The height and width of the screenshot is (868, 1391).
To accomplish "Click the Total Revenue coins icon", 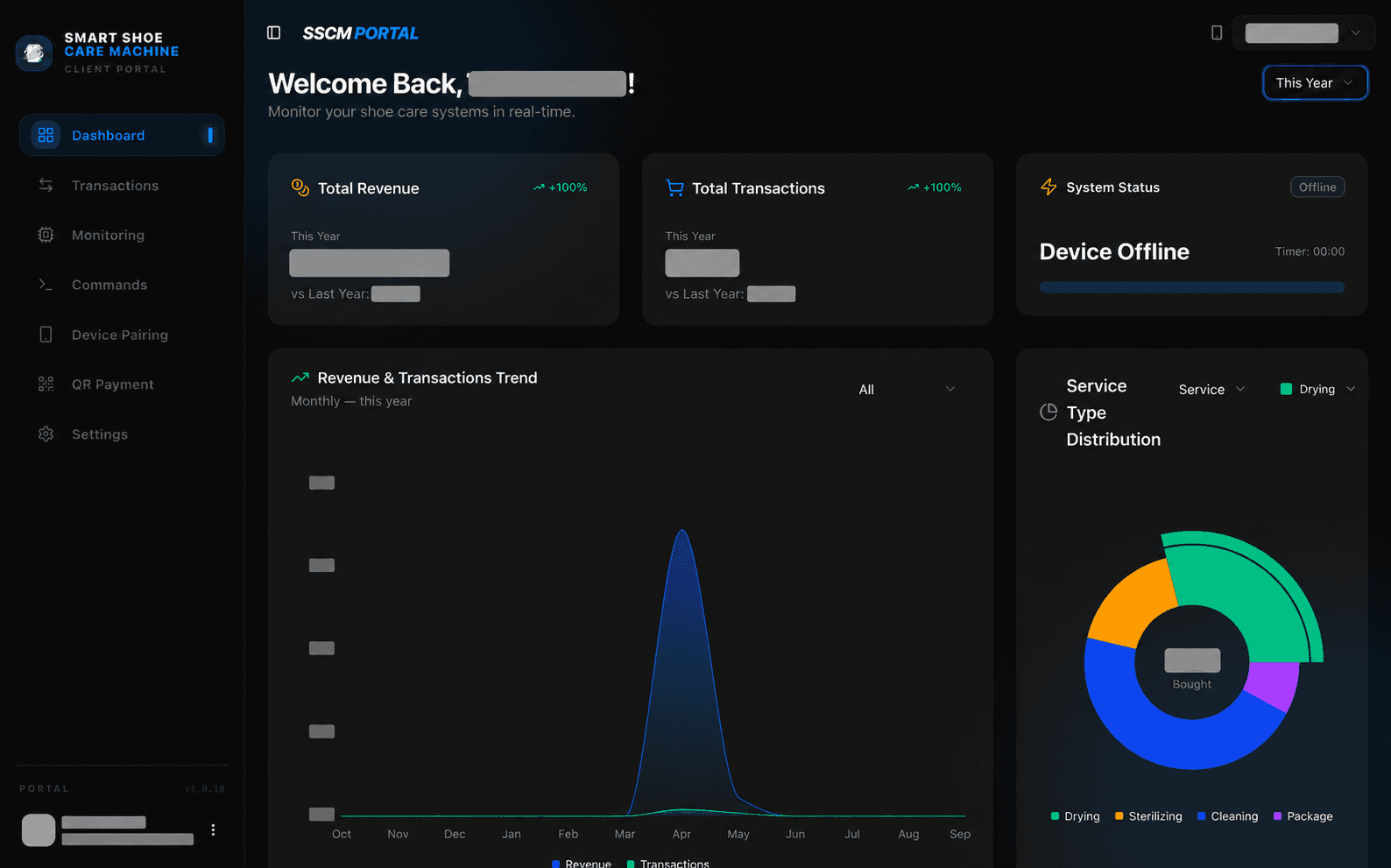I will tap(300, 187).
